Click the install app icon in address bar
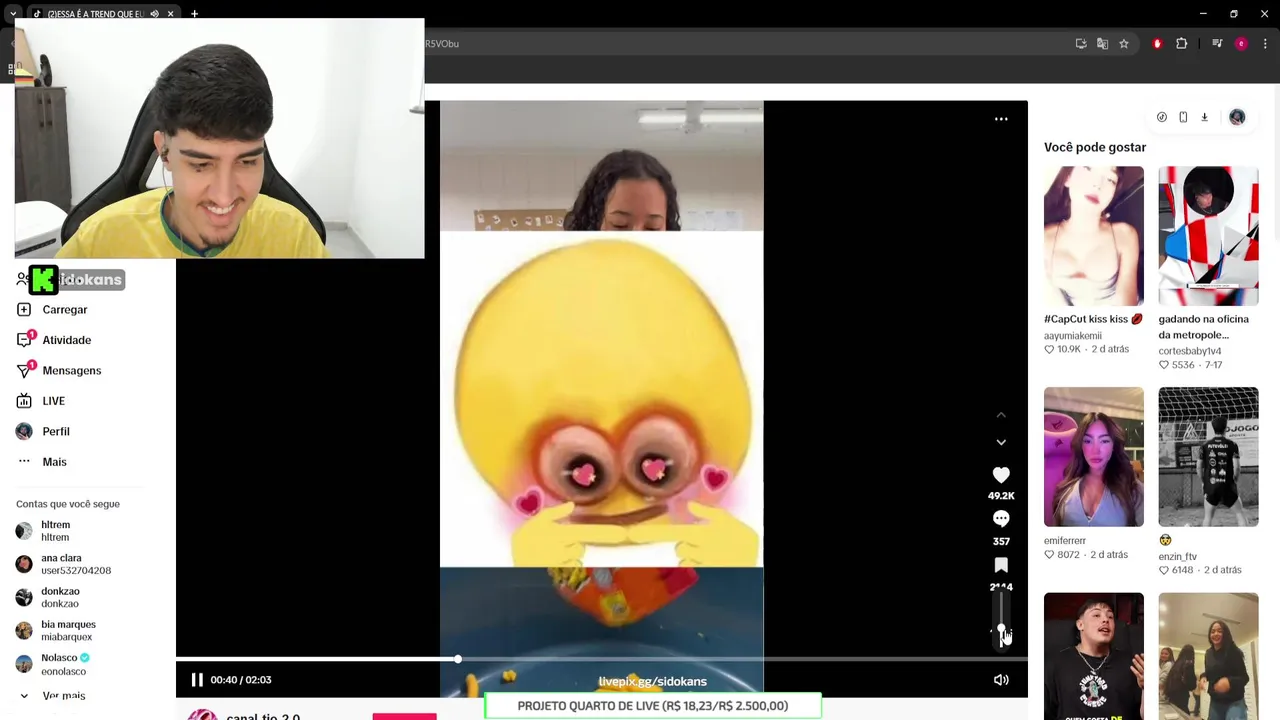This screenshot has height=720, width=1280. coord(1081,44)
